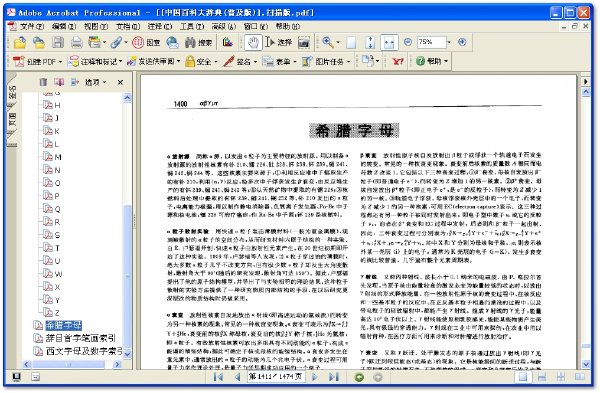Select the Hand tool
Image resolution: width=600 pixels, height=393 pixels.
(253, 42)
